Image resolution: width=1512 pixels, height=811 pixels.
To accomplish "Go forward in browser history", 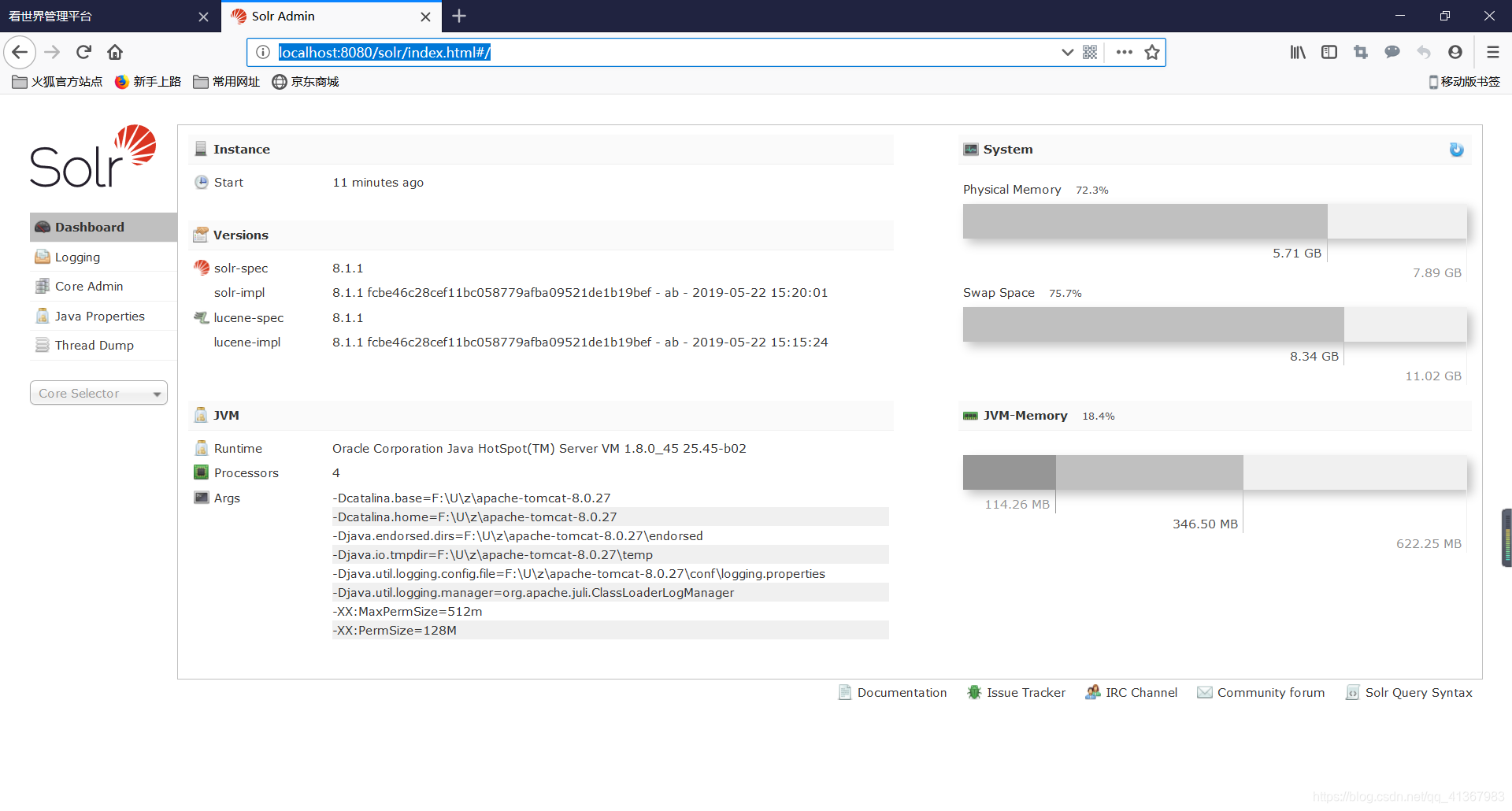I will pos(52,52).
